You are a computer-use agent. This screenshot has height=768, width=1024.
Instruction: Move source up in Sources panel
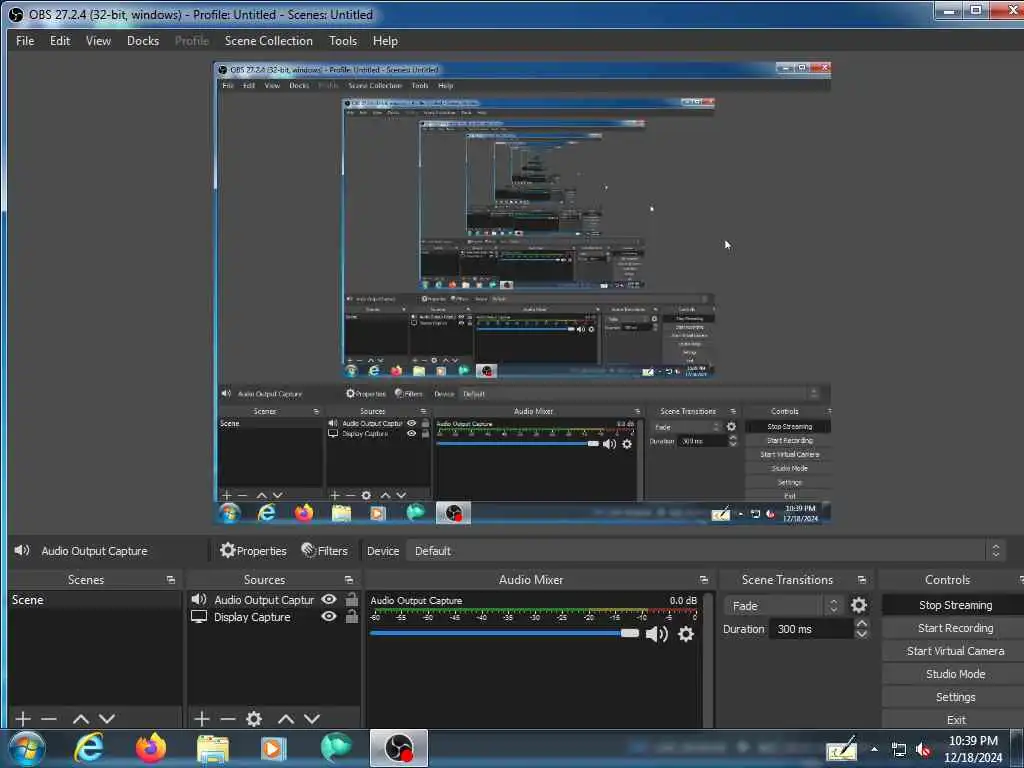click(x=286, y=719)
